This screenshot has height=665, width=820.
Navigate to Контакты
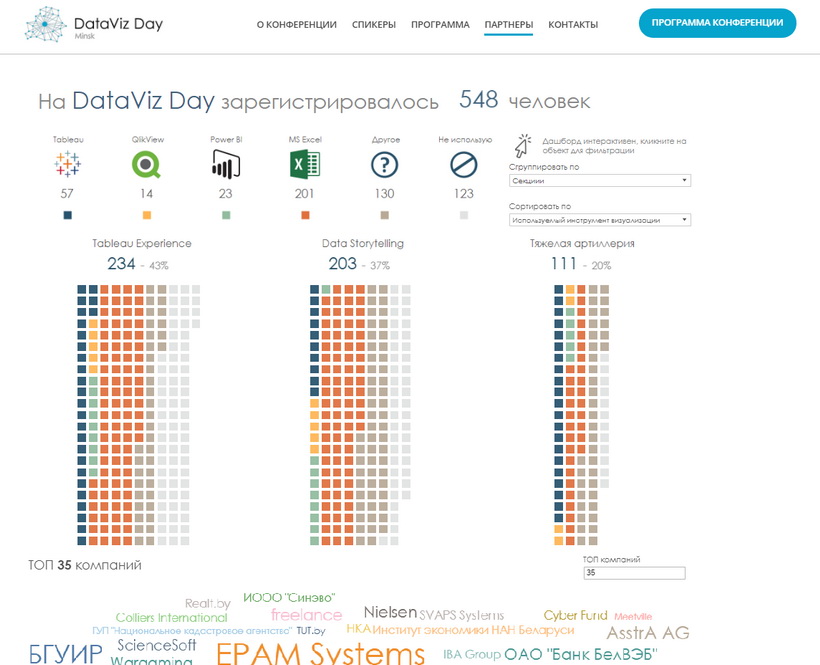click(x=573, y=25)
